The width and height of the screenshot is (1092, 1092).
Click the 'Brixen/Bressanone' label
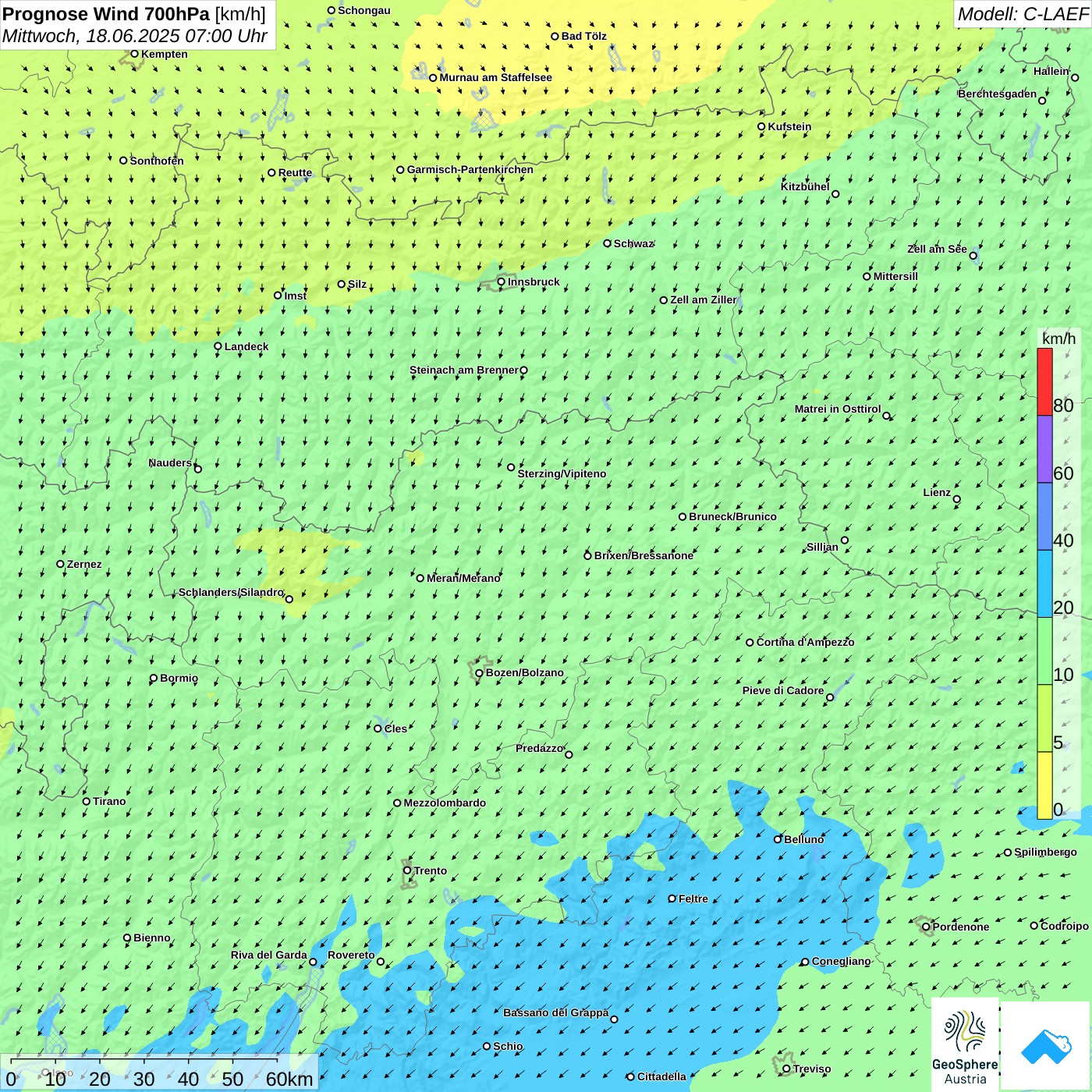point(643,555)
